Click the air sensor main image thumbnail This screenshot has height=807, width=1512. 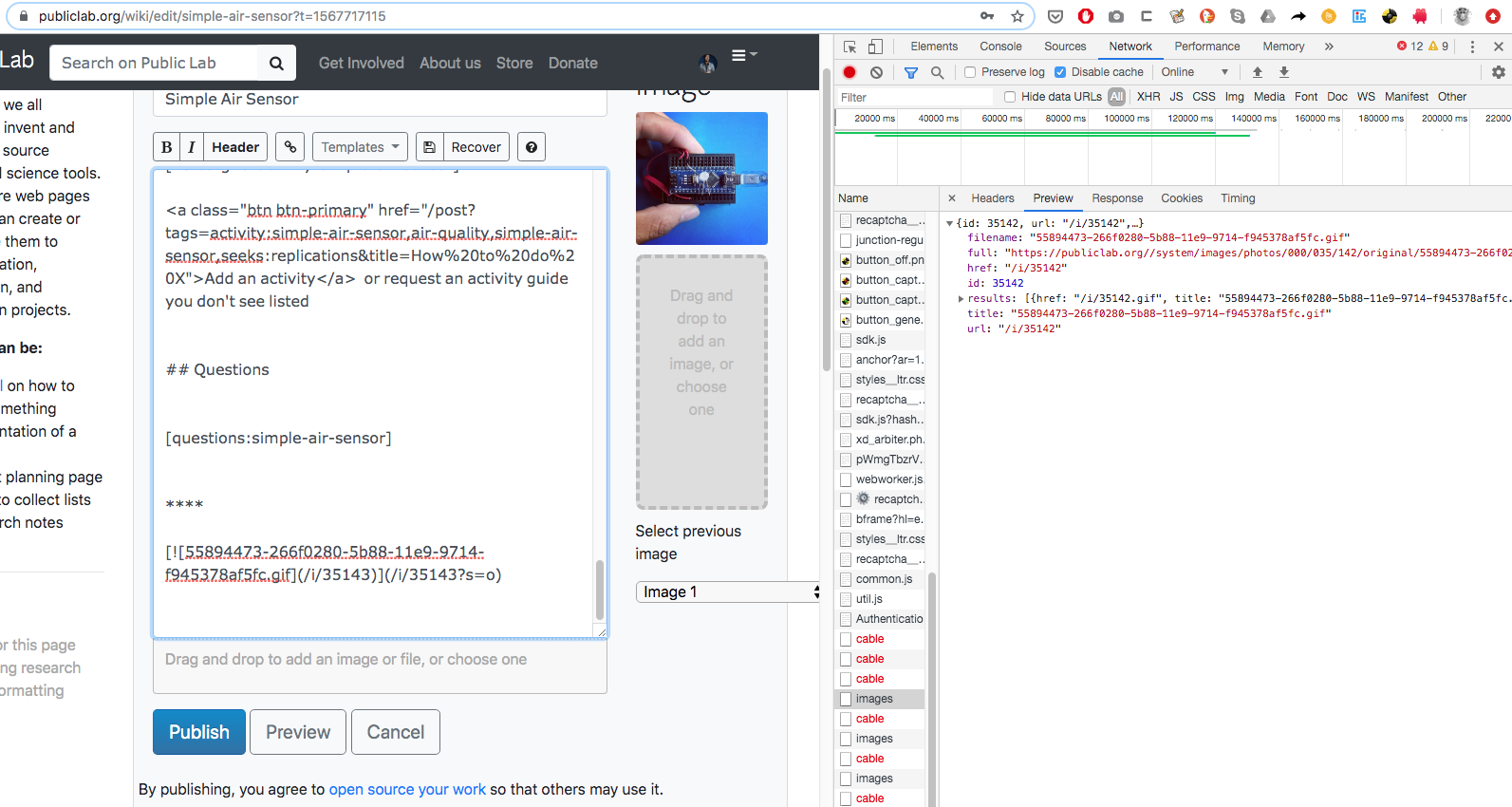tap(701, 178)
